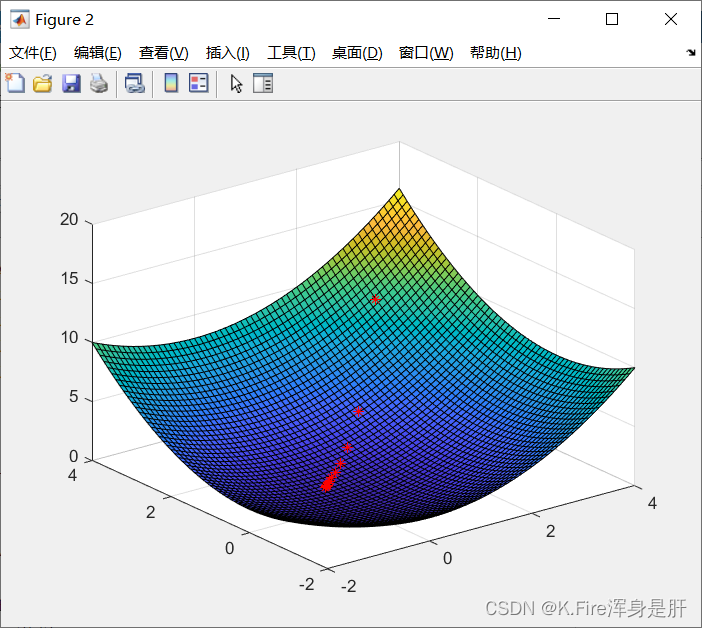Click the topmost red star marker

click(x=375, y=299)
